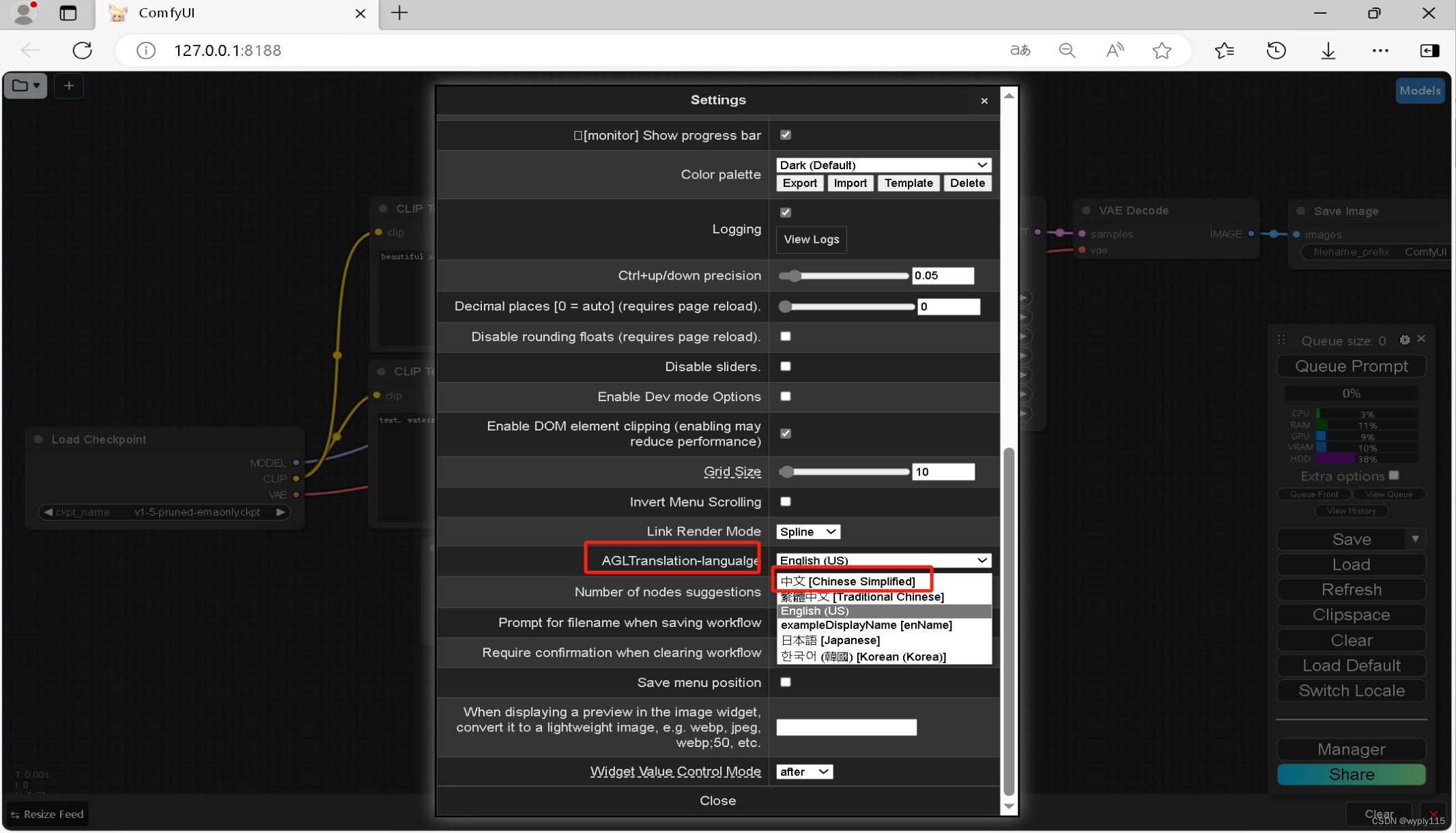1456x833 pixels.
Task: Toggle Enable DOM element clipping checkbox
Action: (x=786, y=433)
